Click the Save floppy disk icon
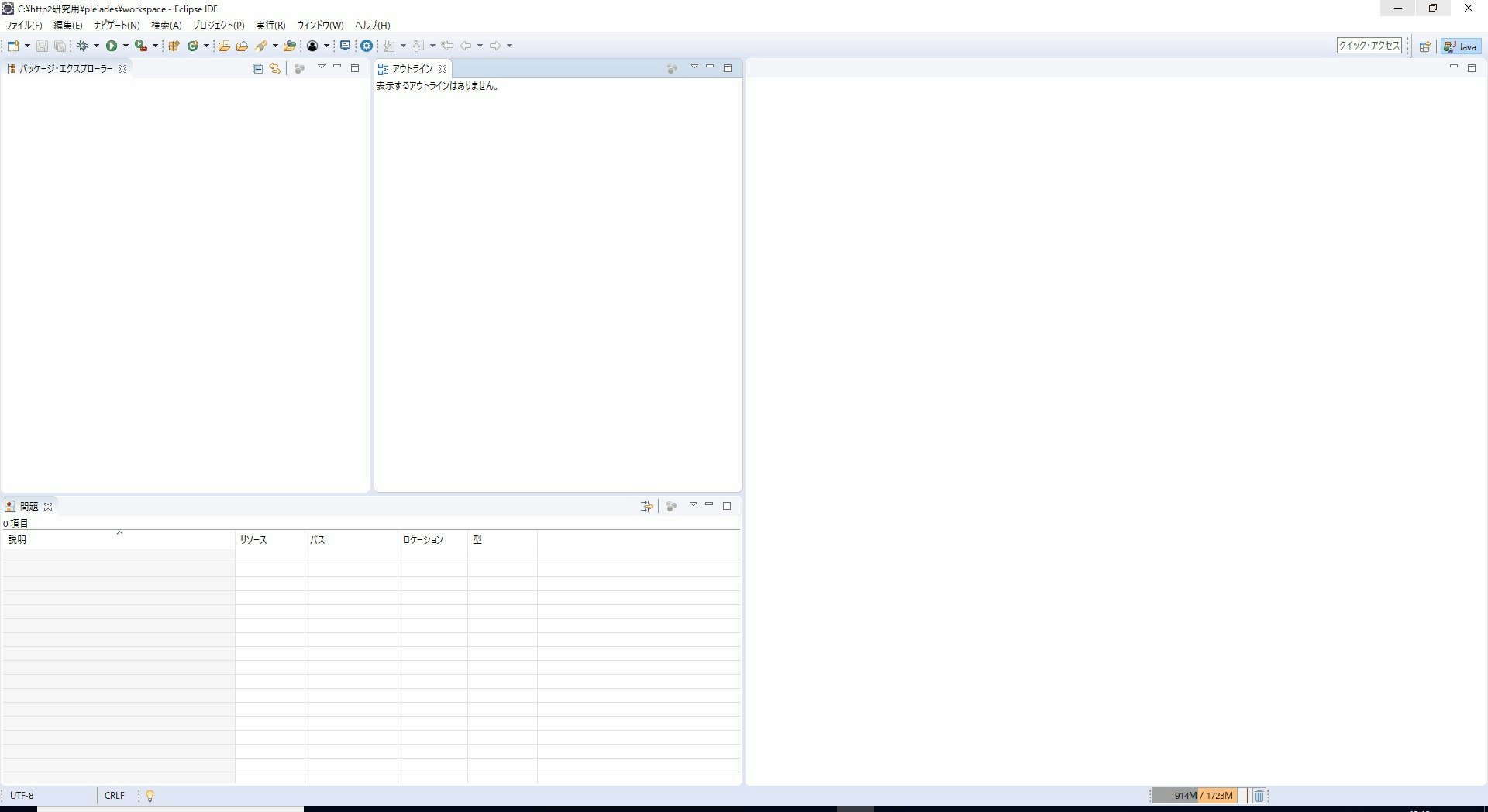Image resolution: width=1488 pixels, height=812 pixels. pyautogui.click(x=42, y=46)
